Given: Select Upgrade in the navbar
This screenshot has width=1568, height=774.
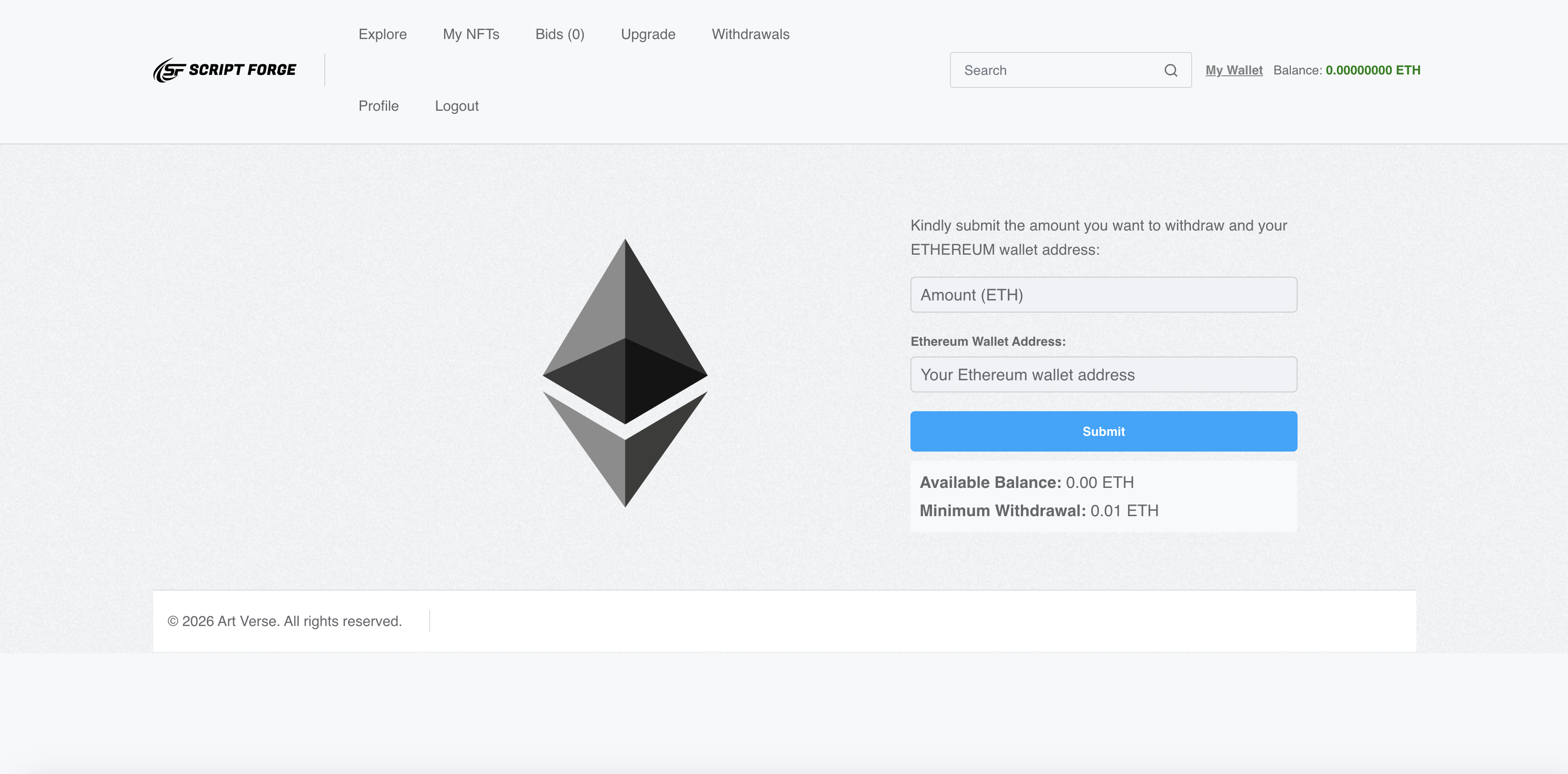Looking at the screenshot, I should (x=648, y=35).
